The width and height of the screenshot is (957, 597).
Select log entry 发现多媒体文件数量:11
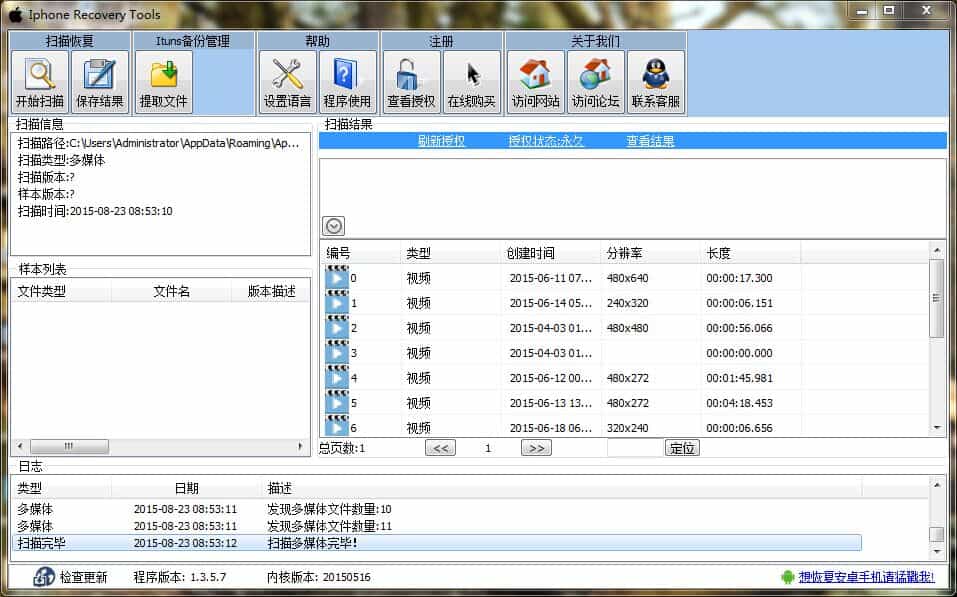click(329, 526)
